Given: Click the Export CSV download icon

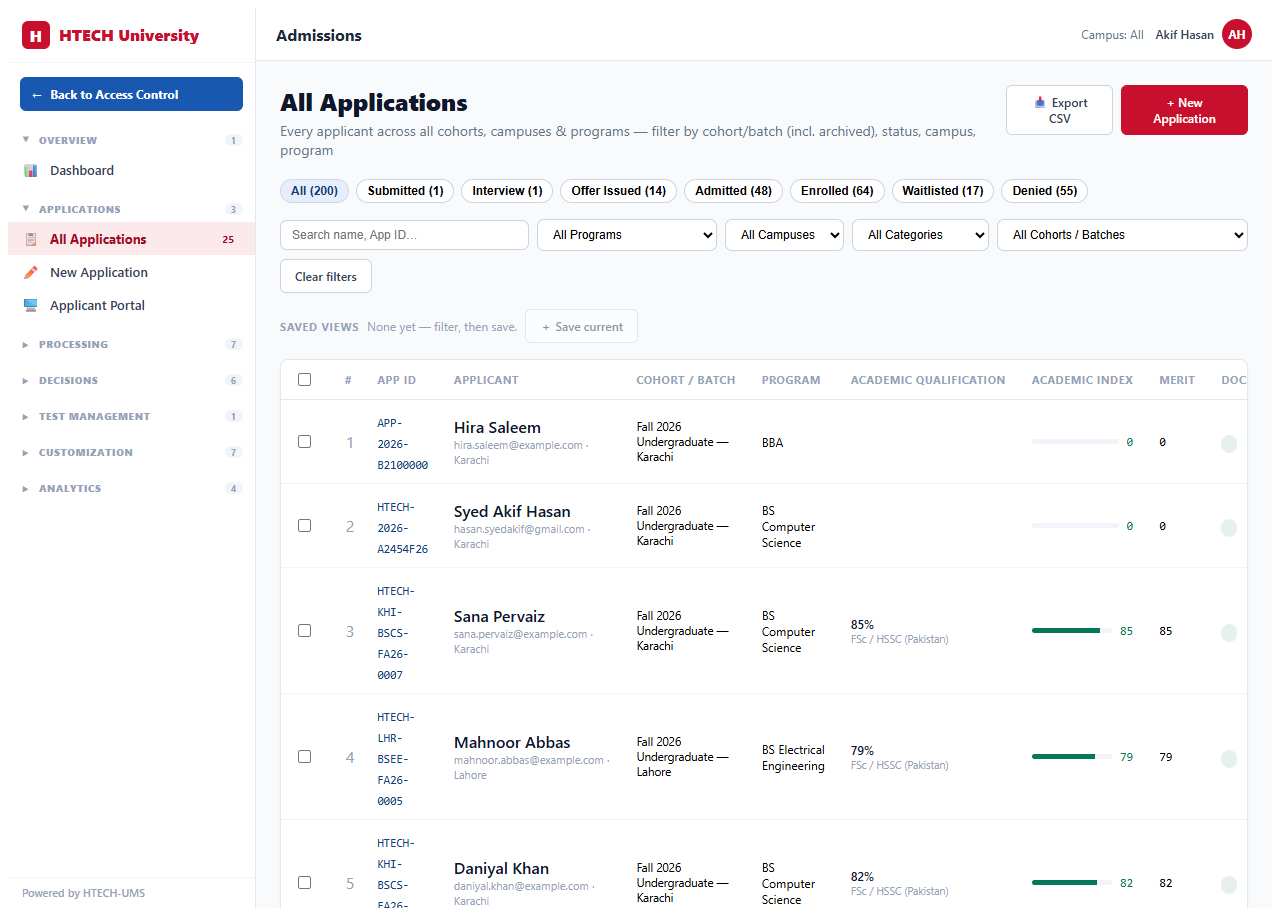Looking at the screenshot, I should pyautogui.click(x=1040, y=102).
